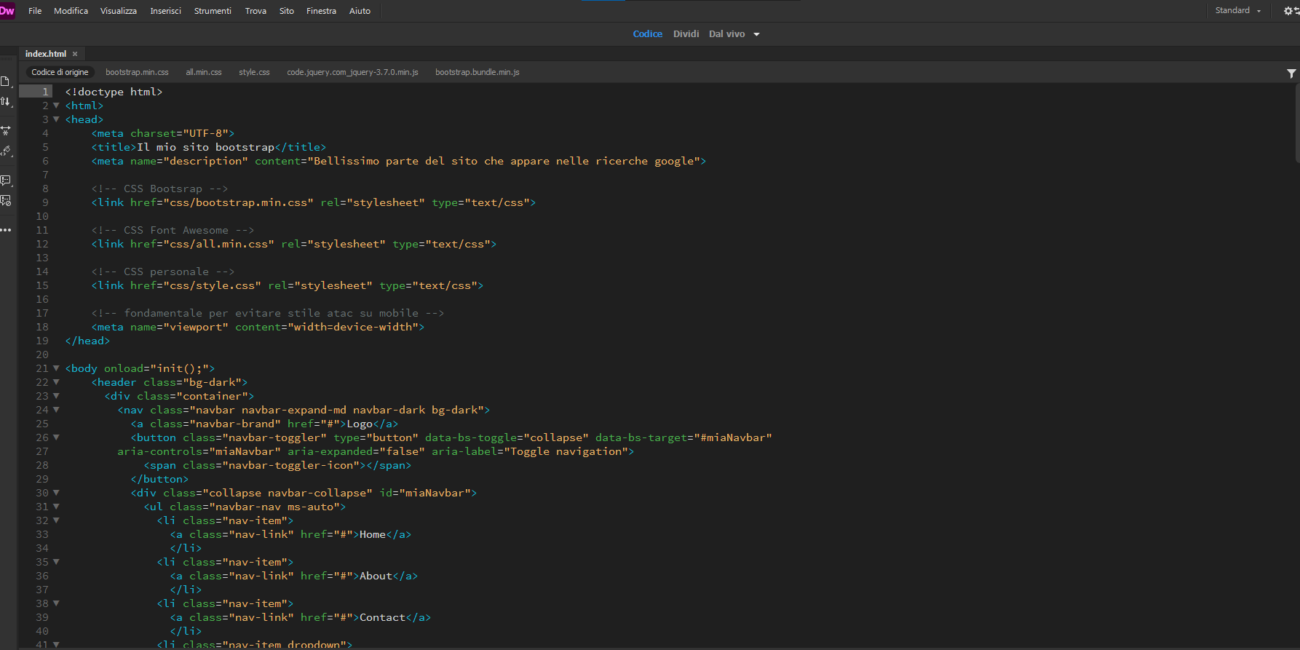Image resolution: width=1300 pixels, height=650 pixels.
Task: Click the closing </head> tag on line 19
Action: point(88,341)
